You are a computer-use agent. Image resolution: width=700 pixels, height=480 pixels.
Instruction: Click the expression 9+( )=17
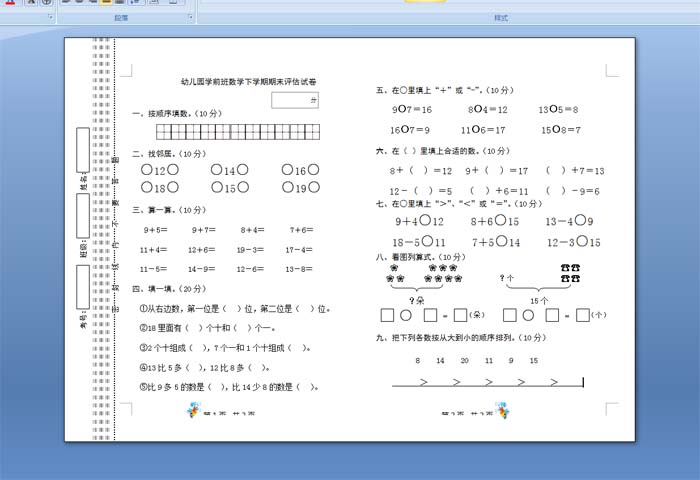(496, 171)
